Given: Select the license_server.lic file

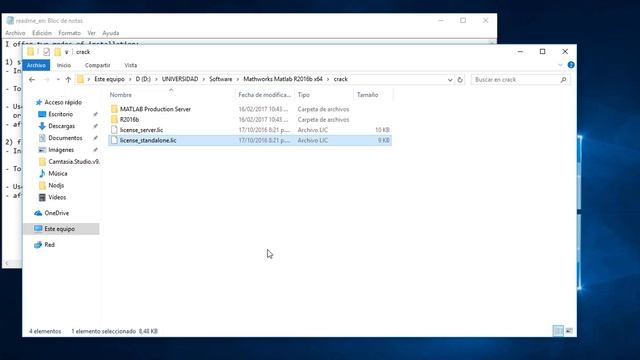Looking at the screenshot, I should point(141,130).
